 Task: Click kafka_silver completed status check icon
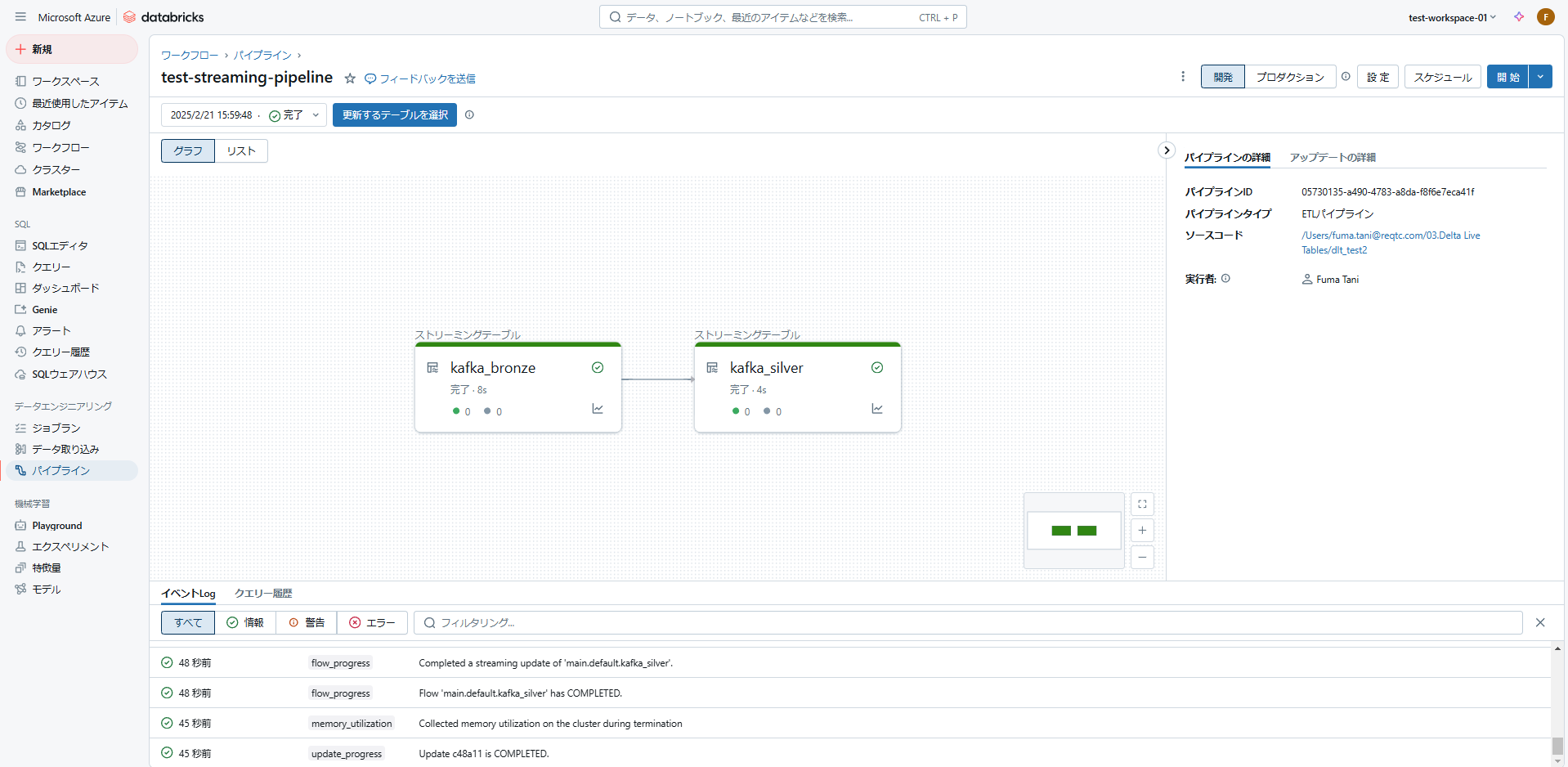coord(877,368)
